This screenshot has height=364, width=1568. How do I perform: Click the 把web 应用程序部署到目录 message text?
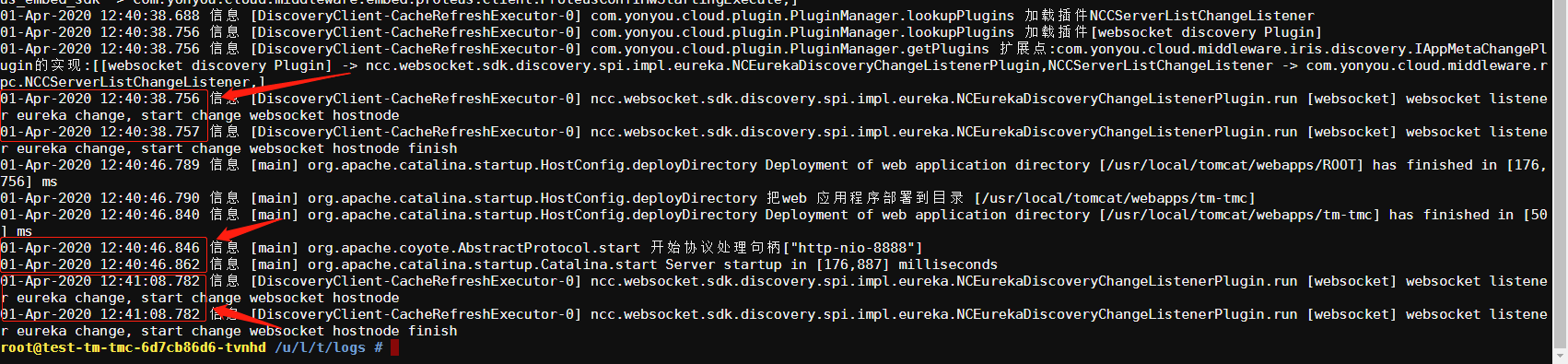tap(865, 198)
